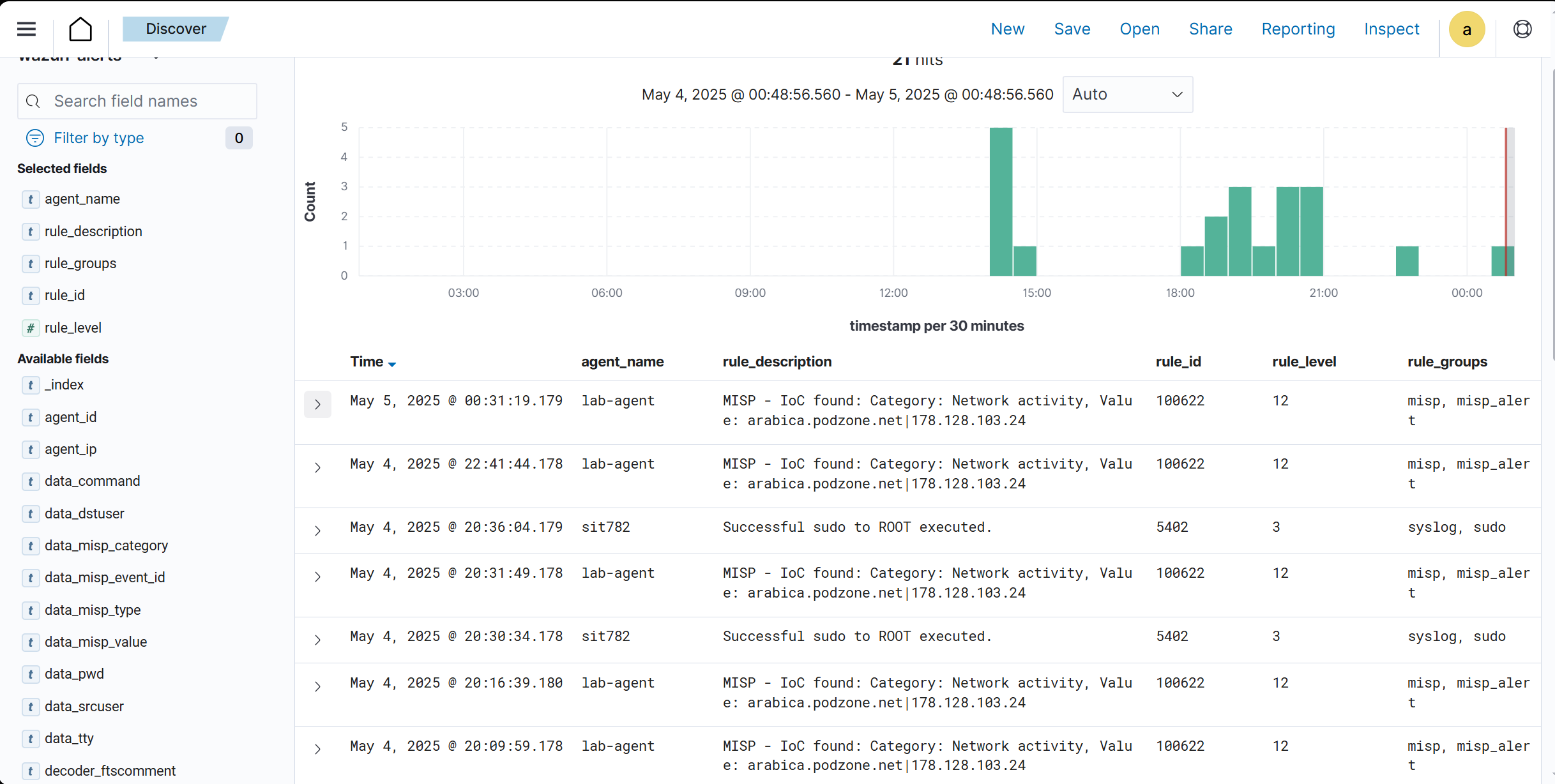Click the type icon beside data_pwd

(x=30, y=674)
